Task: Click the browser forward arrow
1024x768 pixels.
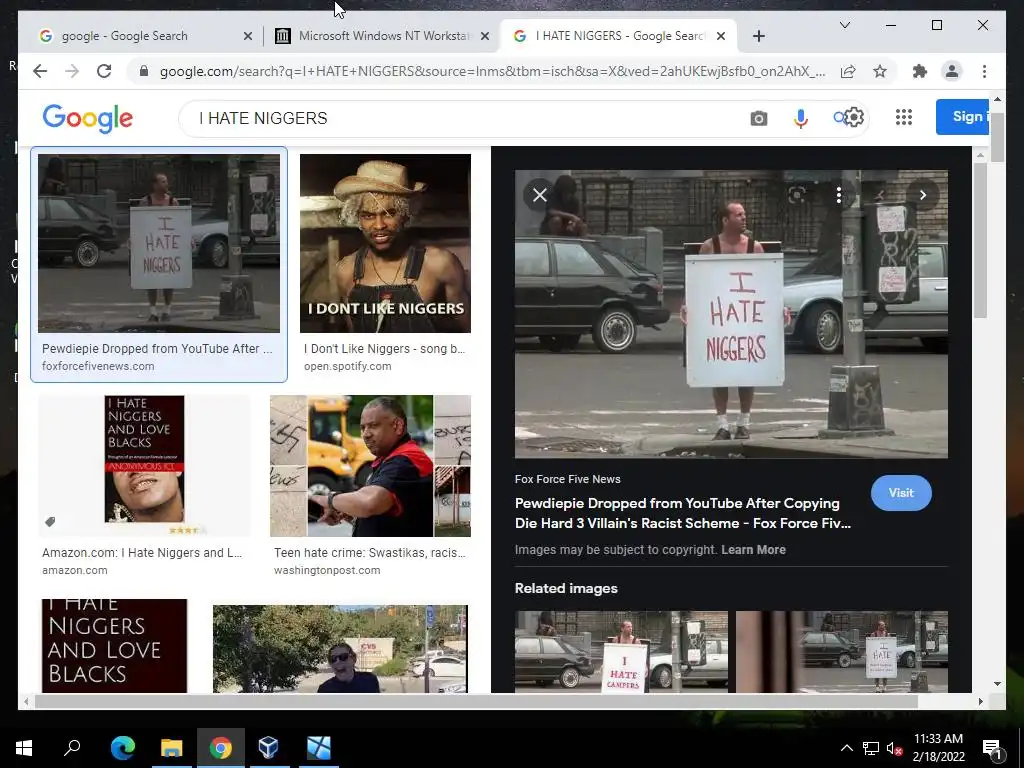Action: pos(72,71)
